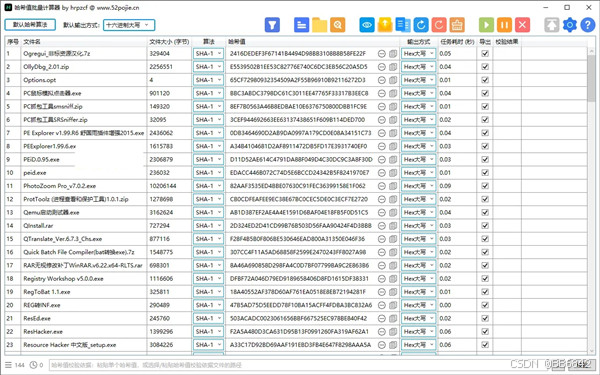
Task: Click the clock icon in status bar
Action: 34,365
